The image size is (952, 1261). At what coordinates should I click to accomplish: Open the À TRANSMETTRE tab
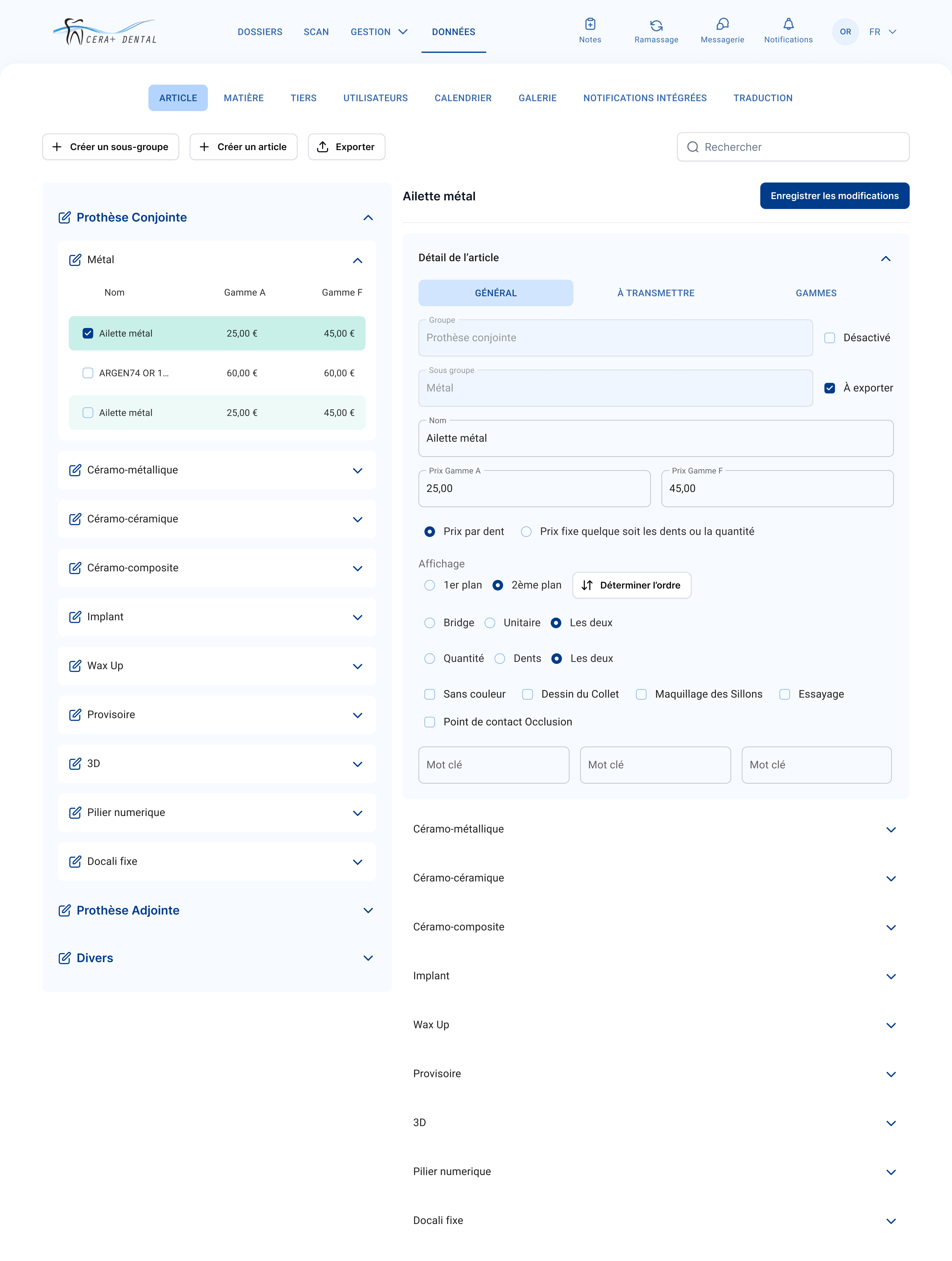[x=656, y=293]
